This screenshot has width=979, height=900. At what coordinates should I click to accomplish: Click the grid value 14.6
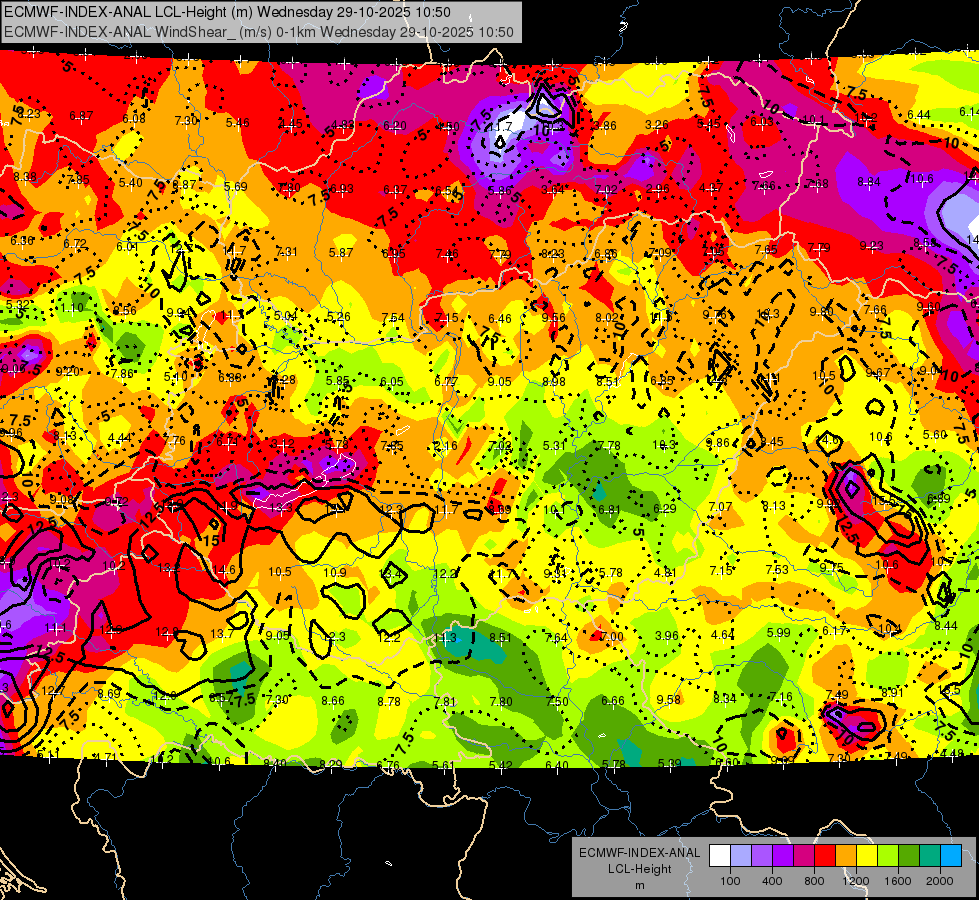pyautogui.click(x=224, y=570)
